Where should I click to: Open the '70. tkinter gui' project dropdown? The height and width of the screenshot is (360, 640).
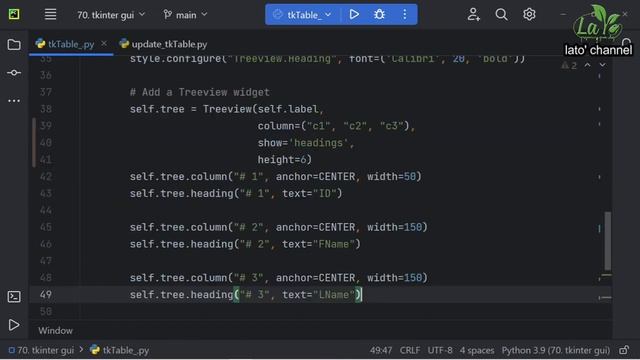(x=111, y=15)
